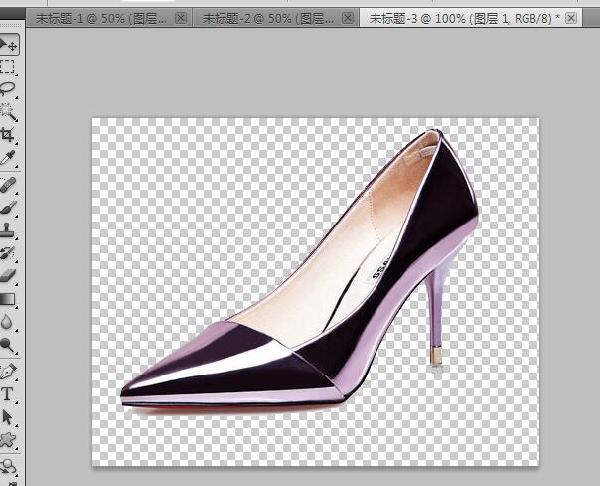Select the Brush tool
This screenshot has height=486, width=600.
point(9,208)
